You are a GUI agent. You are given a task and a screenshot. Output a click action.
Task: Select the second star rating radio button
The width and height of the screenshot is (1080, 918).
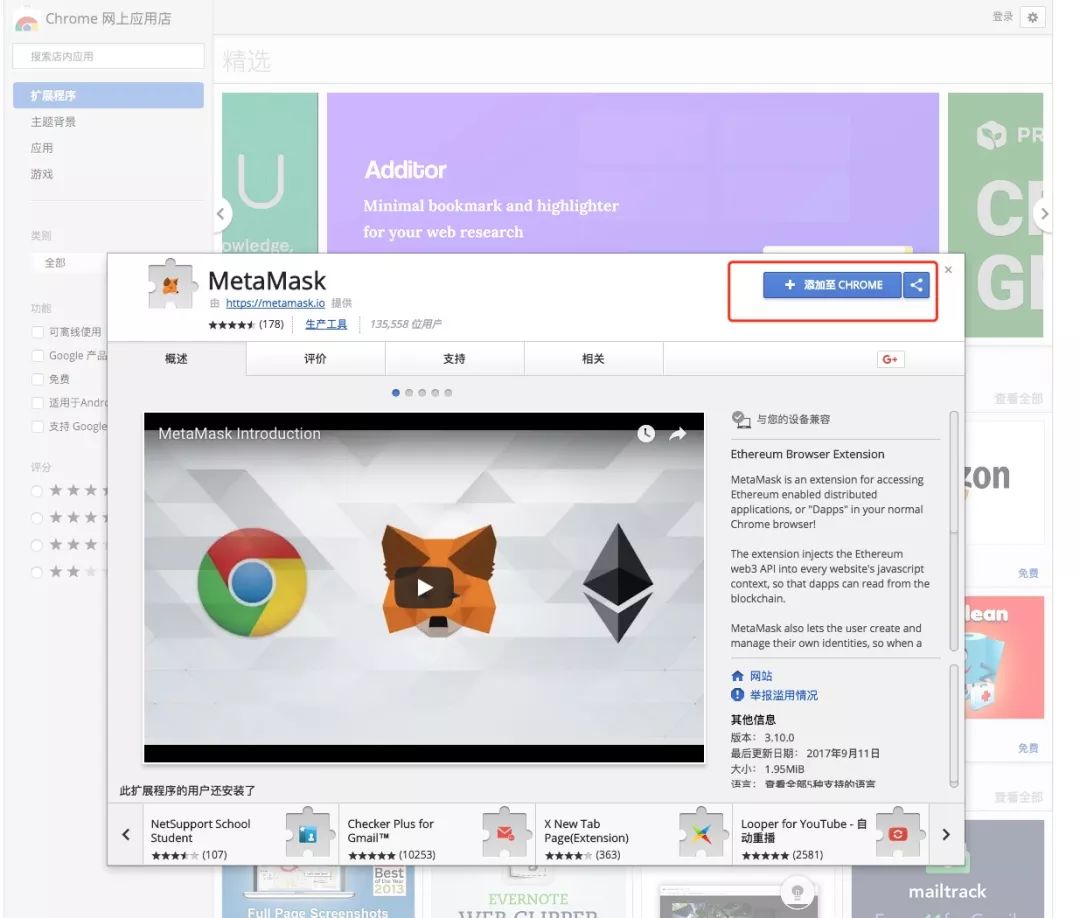[x=37, y=518]
